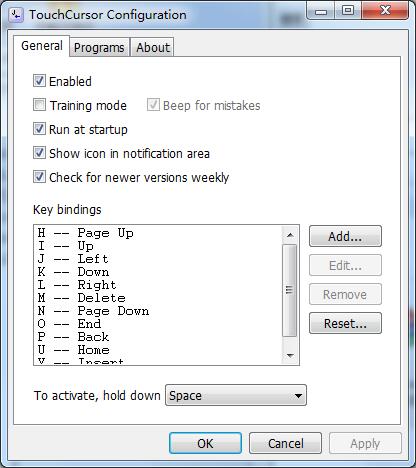This screenshot has width=416, height=468.
Task: Click the Remove button
Action: (x=345, y=294)
